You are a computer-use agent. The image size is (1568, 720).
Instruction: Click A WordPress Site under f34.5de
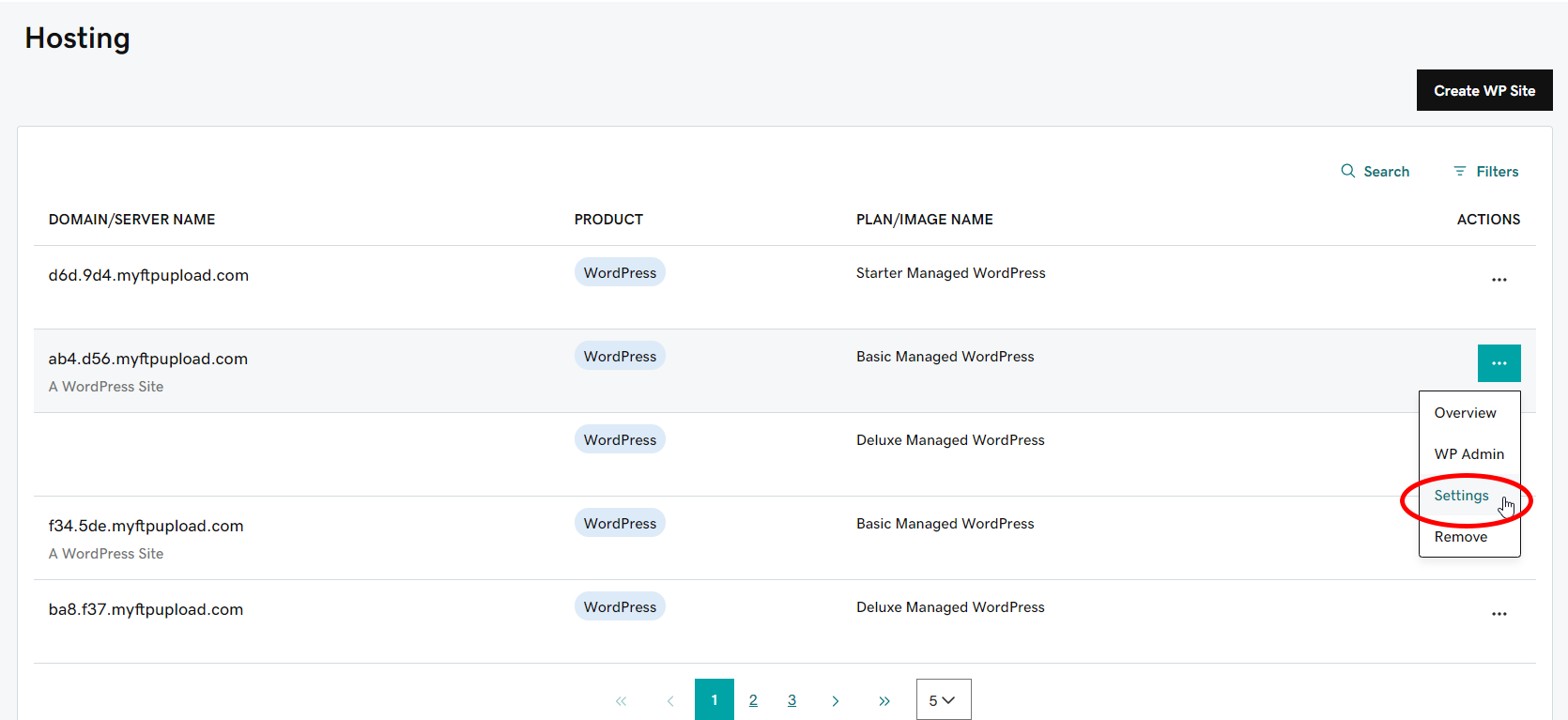(x=106, y=554)
